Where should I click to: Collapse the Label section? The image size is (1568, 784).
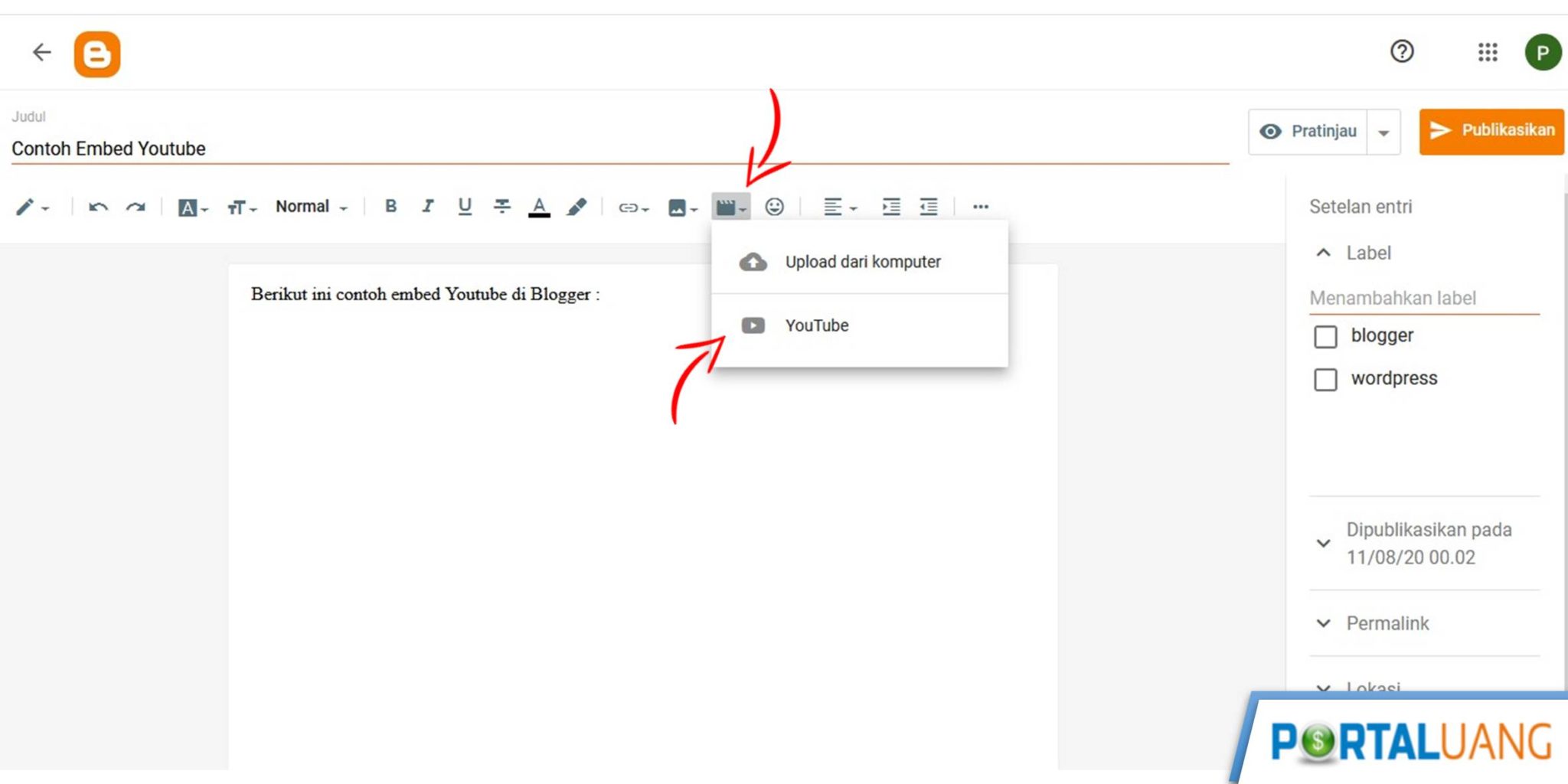1323,253
